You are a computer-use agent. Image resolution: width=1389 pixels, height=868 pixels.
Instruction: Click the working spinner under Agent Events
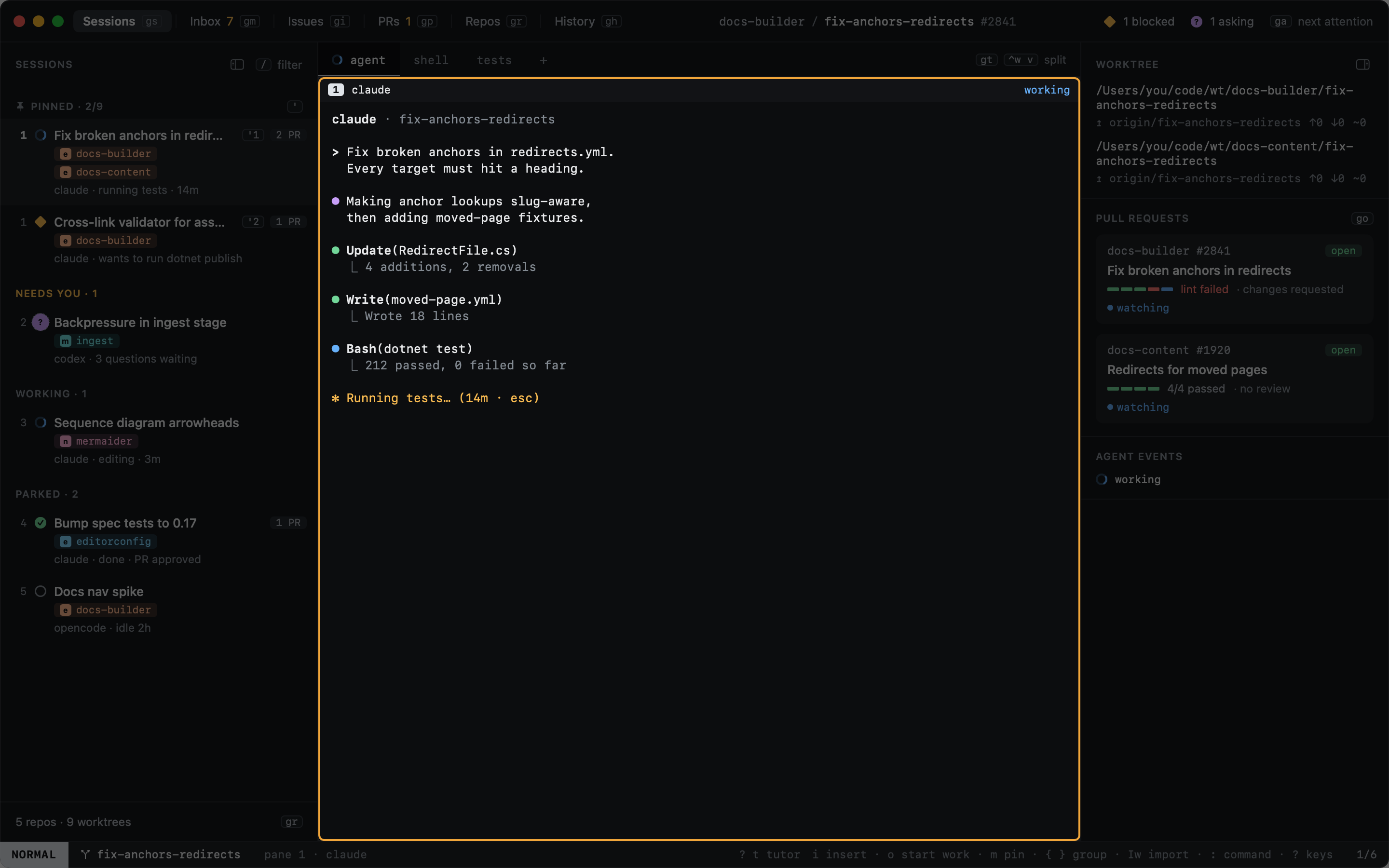(1102, 479)
